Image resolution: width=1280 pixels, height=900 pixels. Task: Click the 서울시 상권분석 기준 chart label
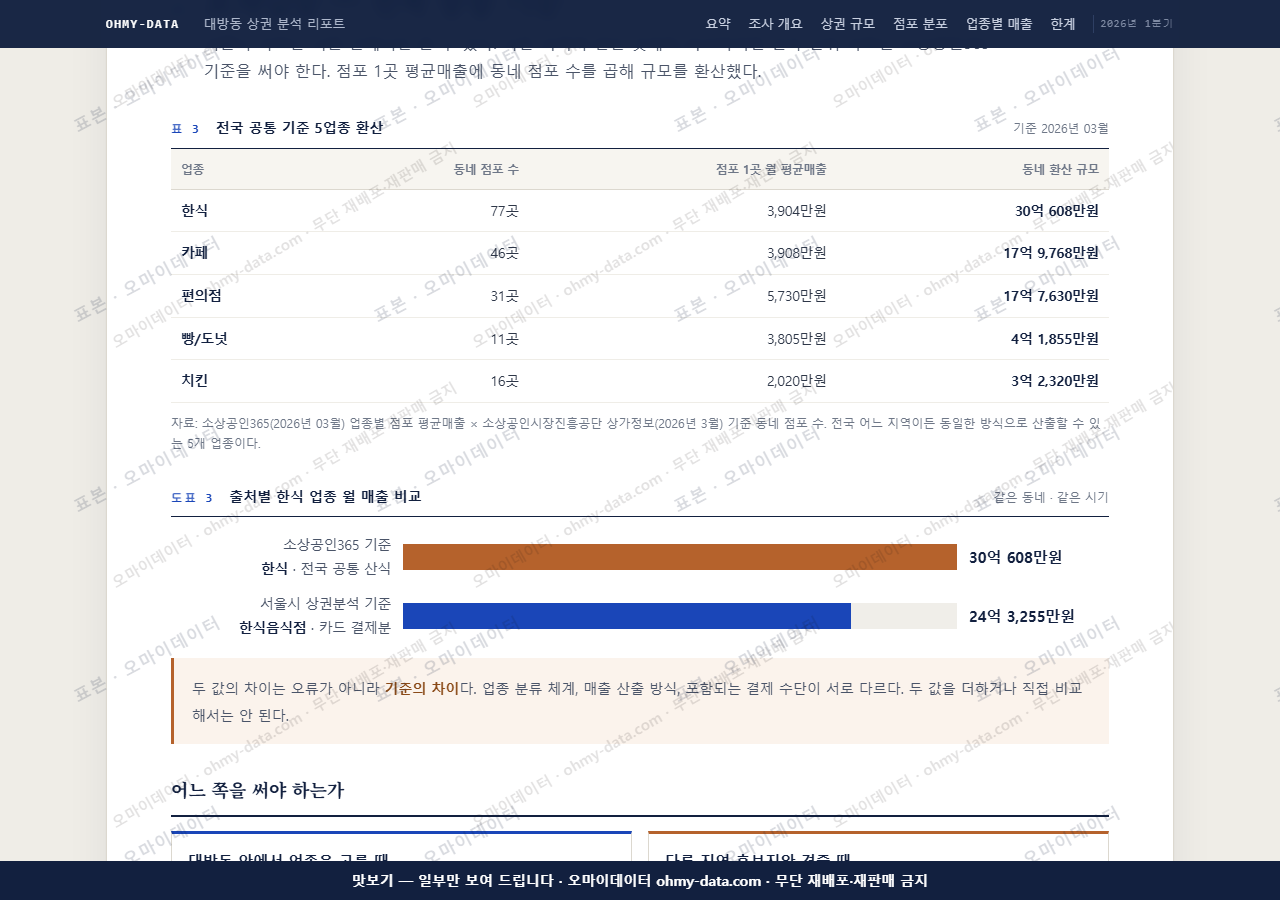tap(326, 604)
